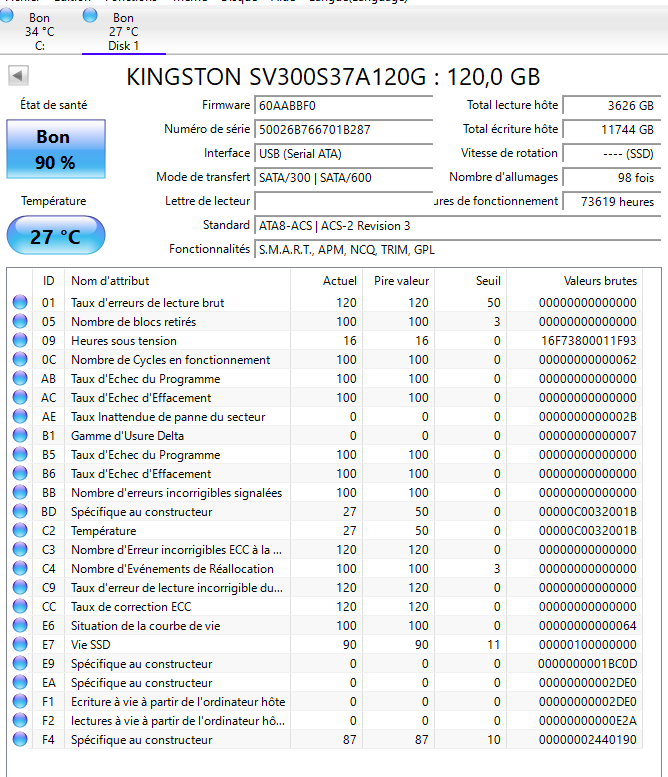Click the status orb for drive C:
This screenshot has width=668, height=777.
[7, 16]
